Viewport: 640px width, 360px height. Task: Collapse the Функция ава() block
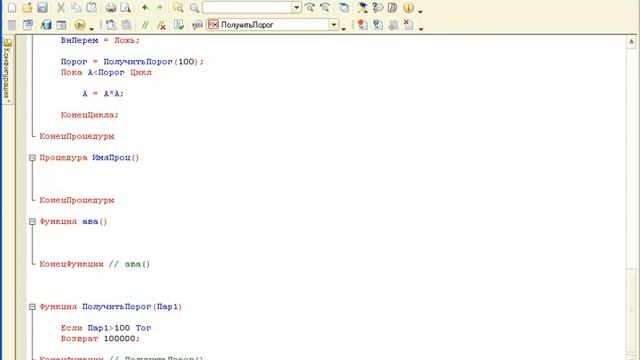32,222
